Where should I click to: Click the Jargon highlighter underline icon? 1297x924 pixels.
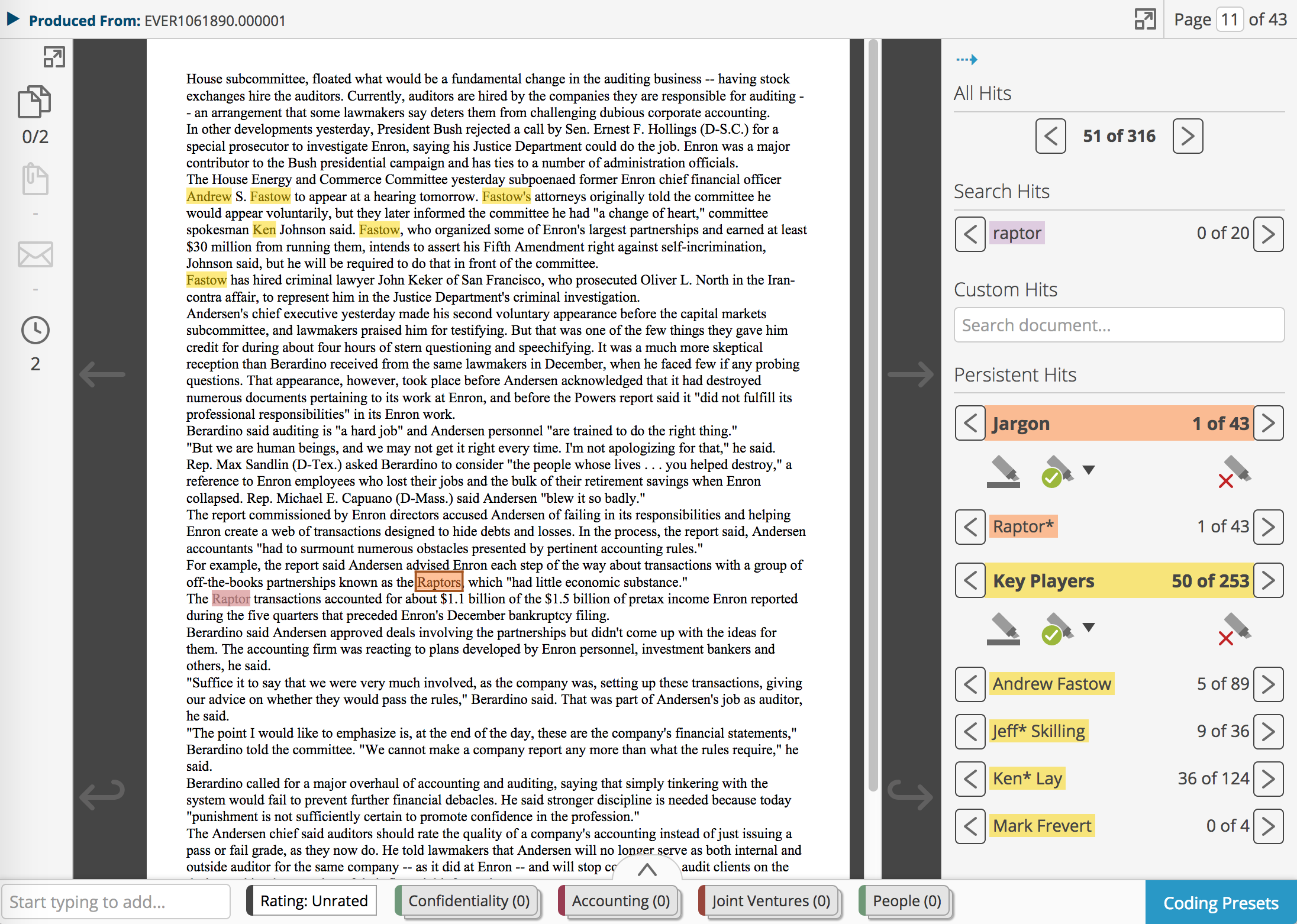coord(1004,471)
